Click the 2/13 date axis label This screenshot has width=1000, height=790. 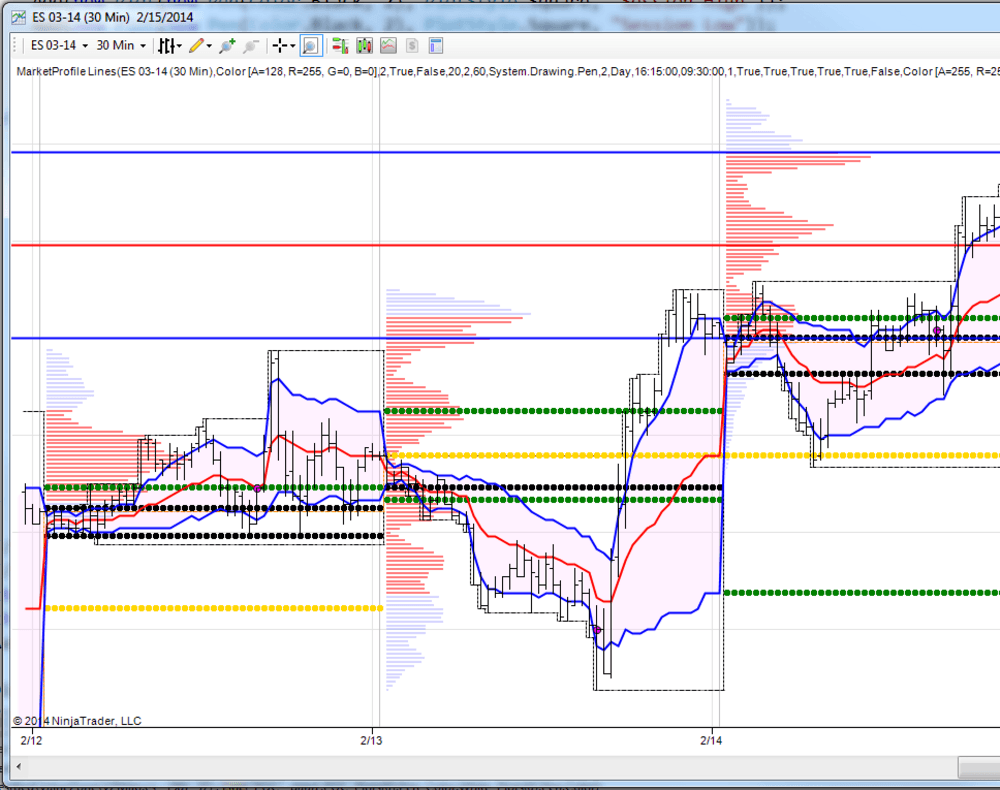pyautogui.click(x=371, y=740)
